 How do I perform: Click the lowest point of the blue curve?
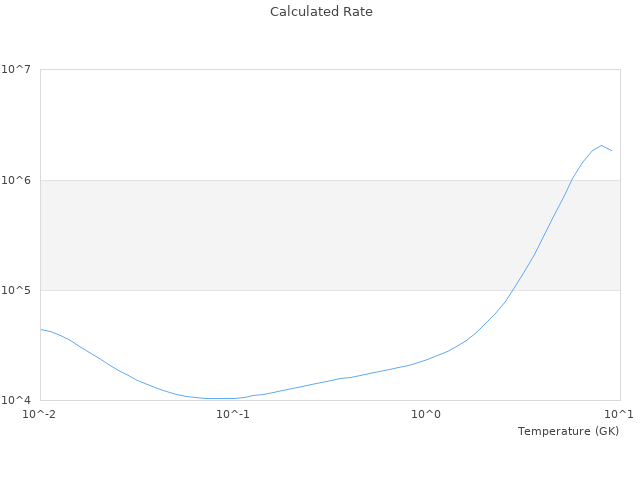220,398
